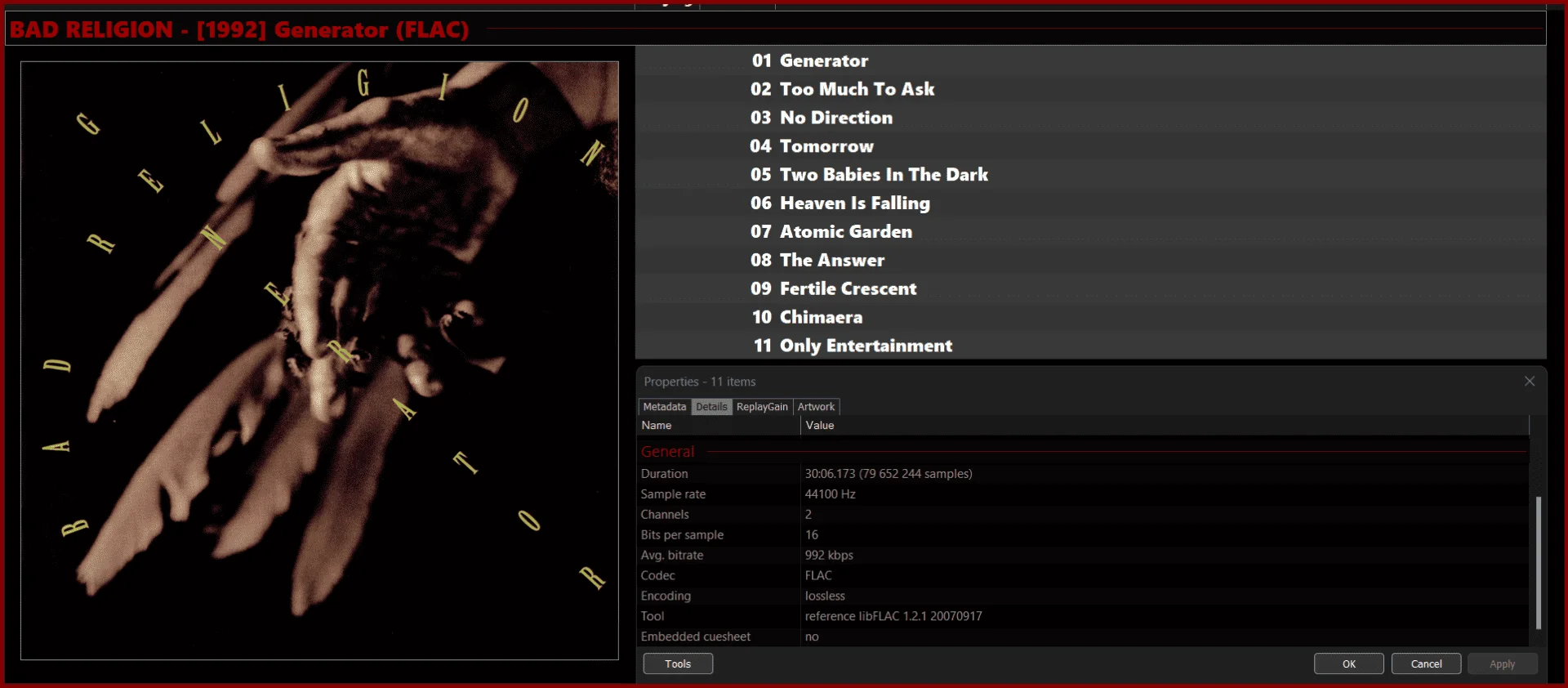
Task: Click the 44100 Hz value
Action: pos(830,494)
